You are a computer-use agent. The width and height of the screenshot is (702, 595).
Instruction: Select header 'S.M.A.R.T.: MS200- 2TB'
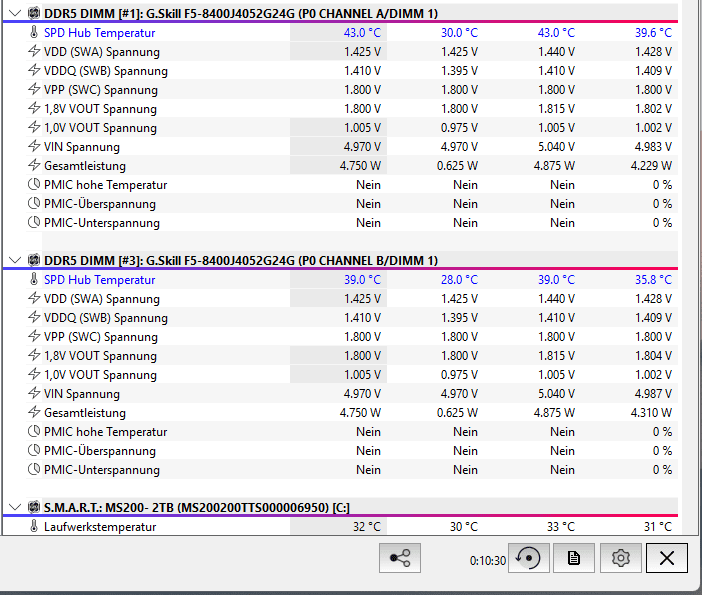(109, 508)
